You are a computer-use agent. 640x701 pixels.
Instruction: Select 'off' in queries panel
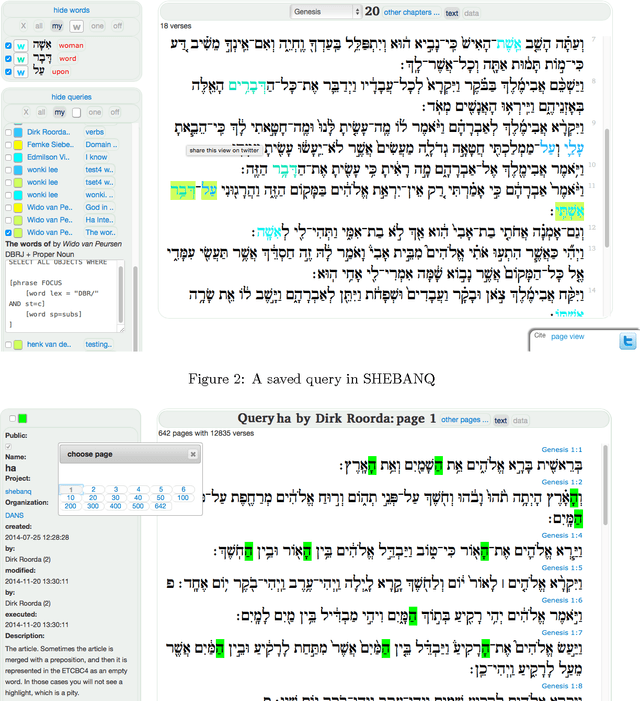pos(115,112)
